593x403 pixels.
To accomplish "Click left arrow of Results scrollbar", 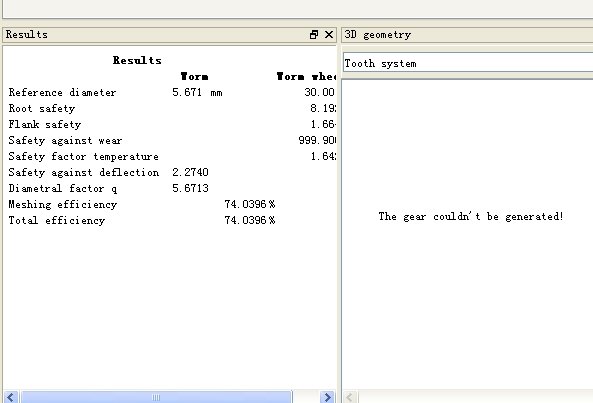I will click(x=11, y=397).
